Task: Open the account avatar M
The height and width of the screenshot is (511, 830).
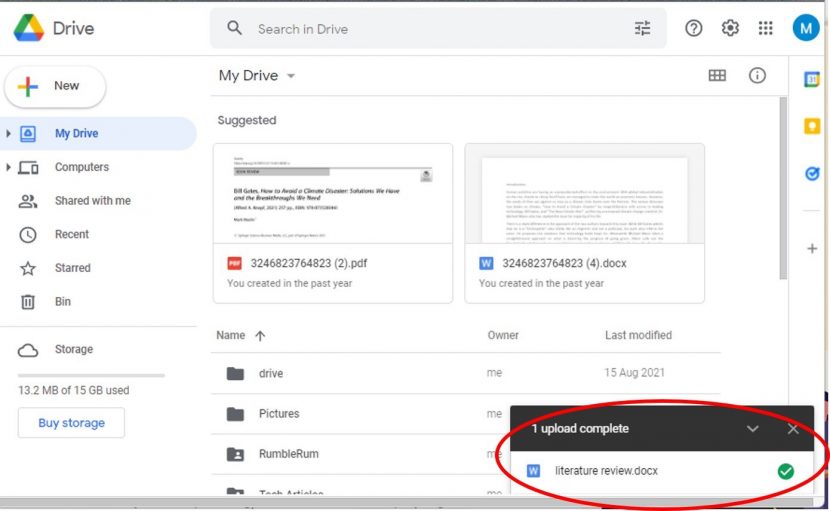Action: coord(806,28)
